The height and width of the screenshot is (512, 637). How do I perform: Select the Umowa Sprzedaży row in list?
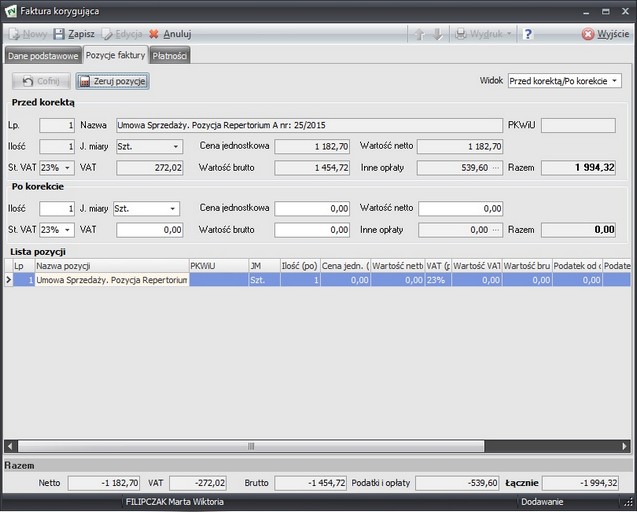tap(112, 281)
